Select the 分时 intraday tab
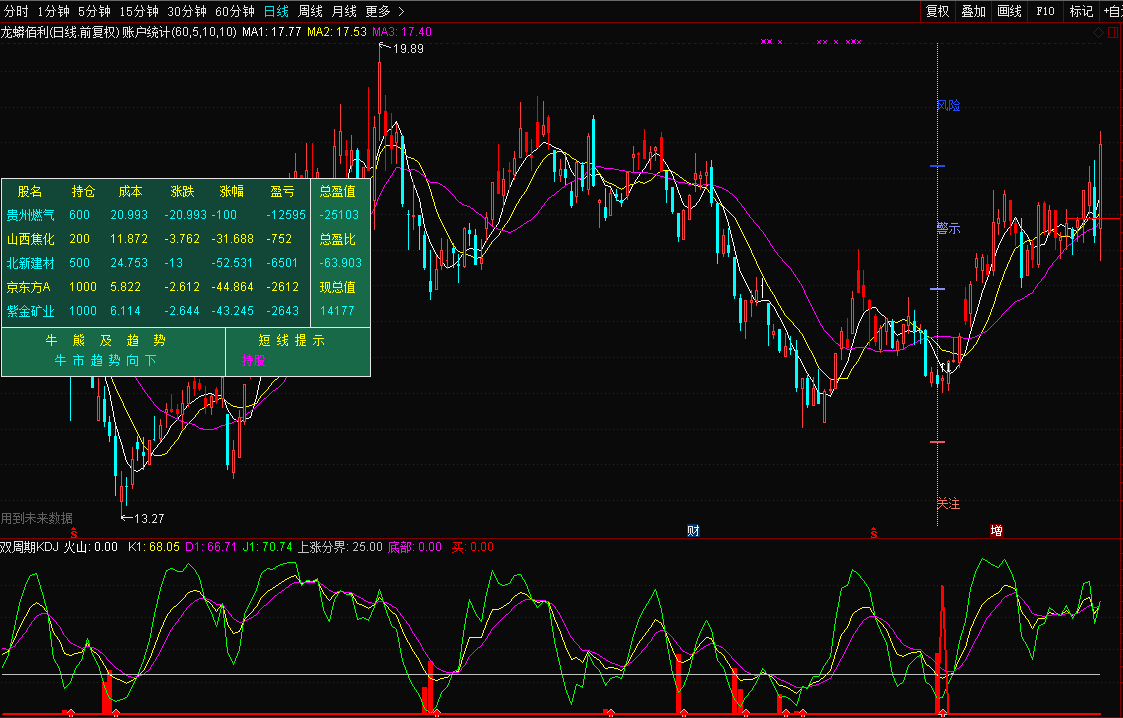 tap(17, 11)
